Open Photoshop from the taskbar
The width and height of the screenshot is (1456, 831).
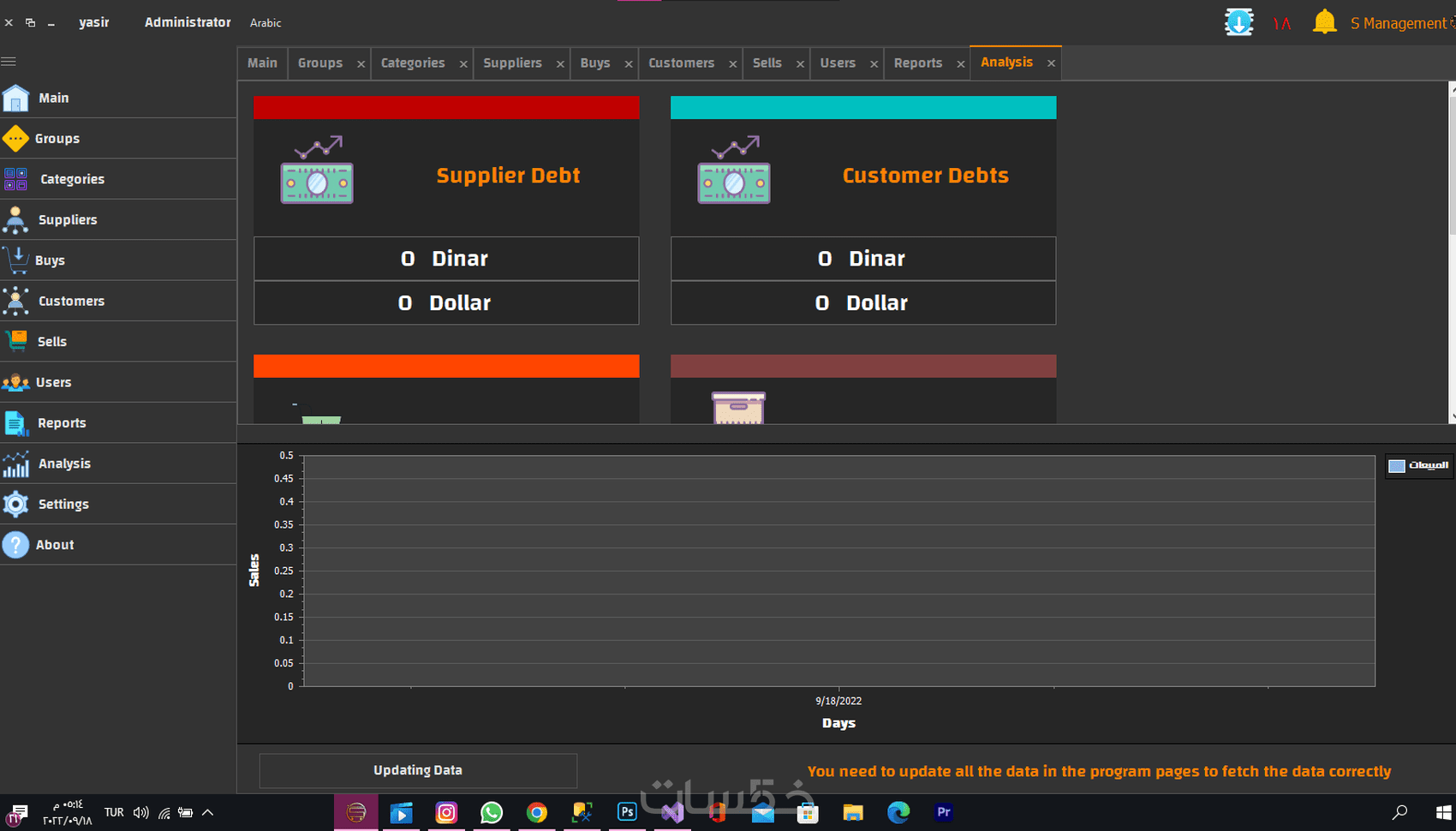[627, 812]
